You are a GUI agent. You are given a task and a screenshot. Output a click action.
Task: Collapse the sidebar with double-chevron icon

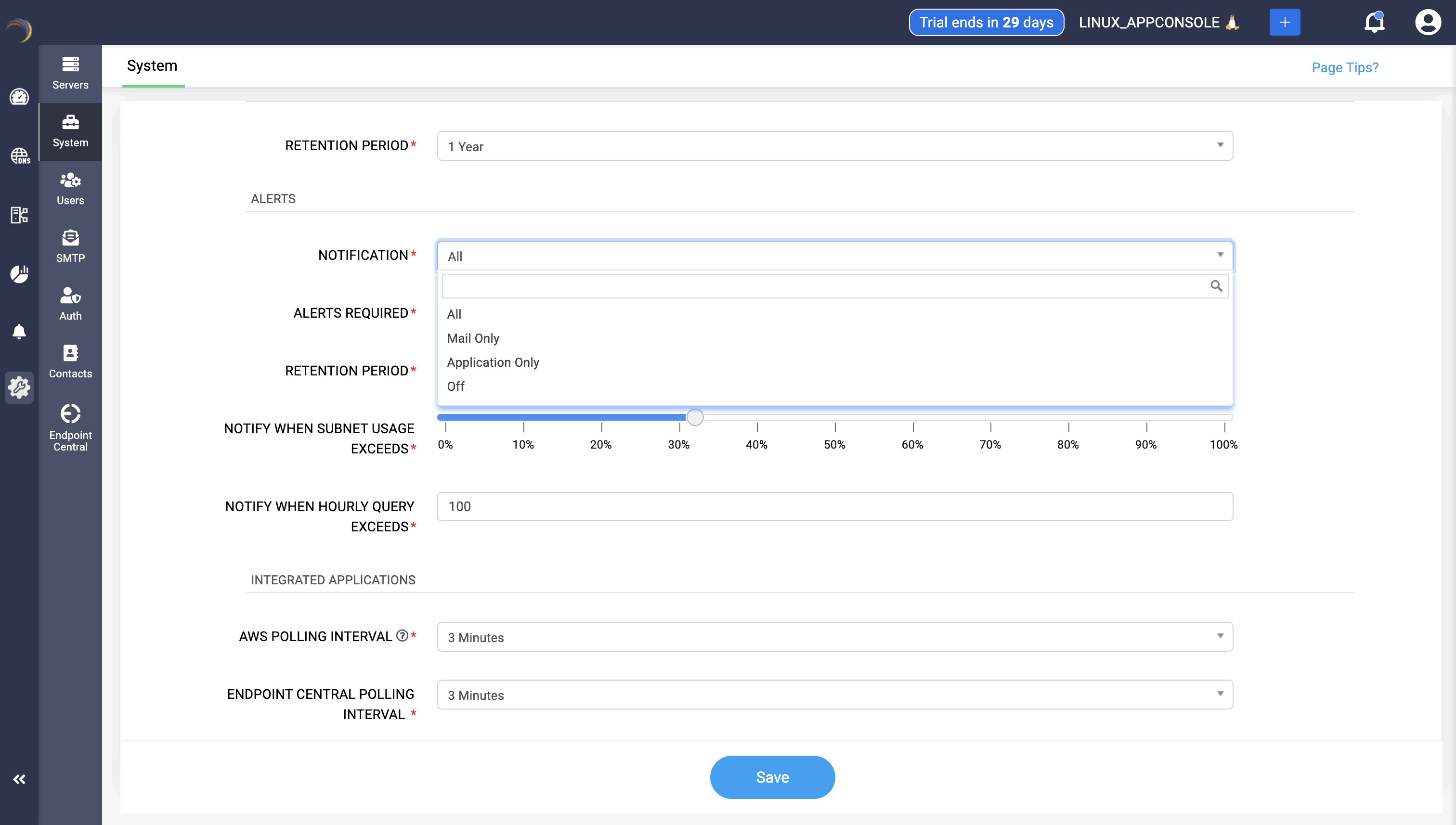pyautogui.click(x=19, y=779)
